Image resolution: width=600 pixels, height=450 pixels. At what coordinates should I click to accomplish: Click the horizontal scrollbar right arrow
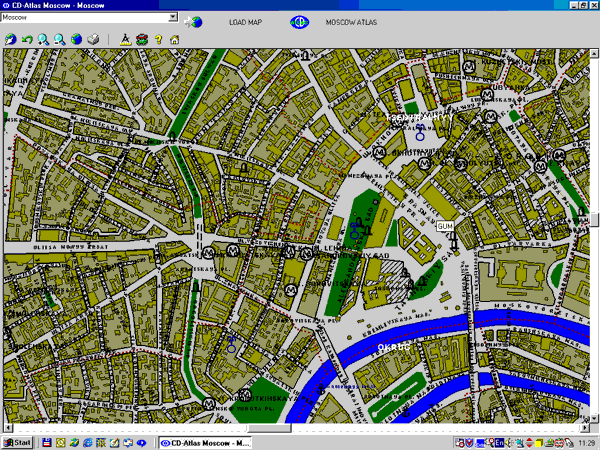[x=585, y=427]
